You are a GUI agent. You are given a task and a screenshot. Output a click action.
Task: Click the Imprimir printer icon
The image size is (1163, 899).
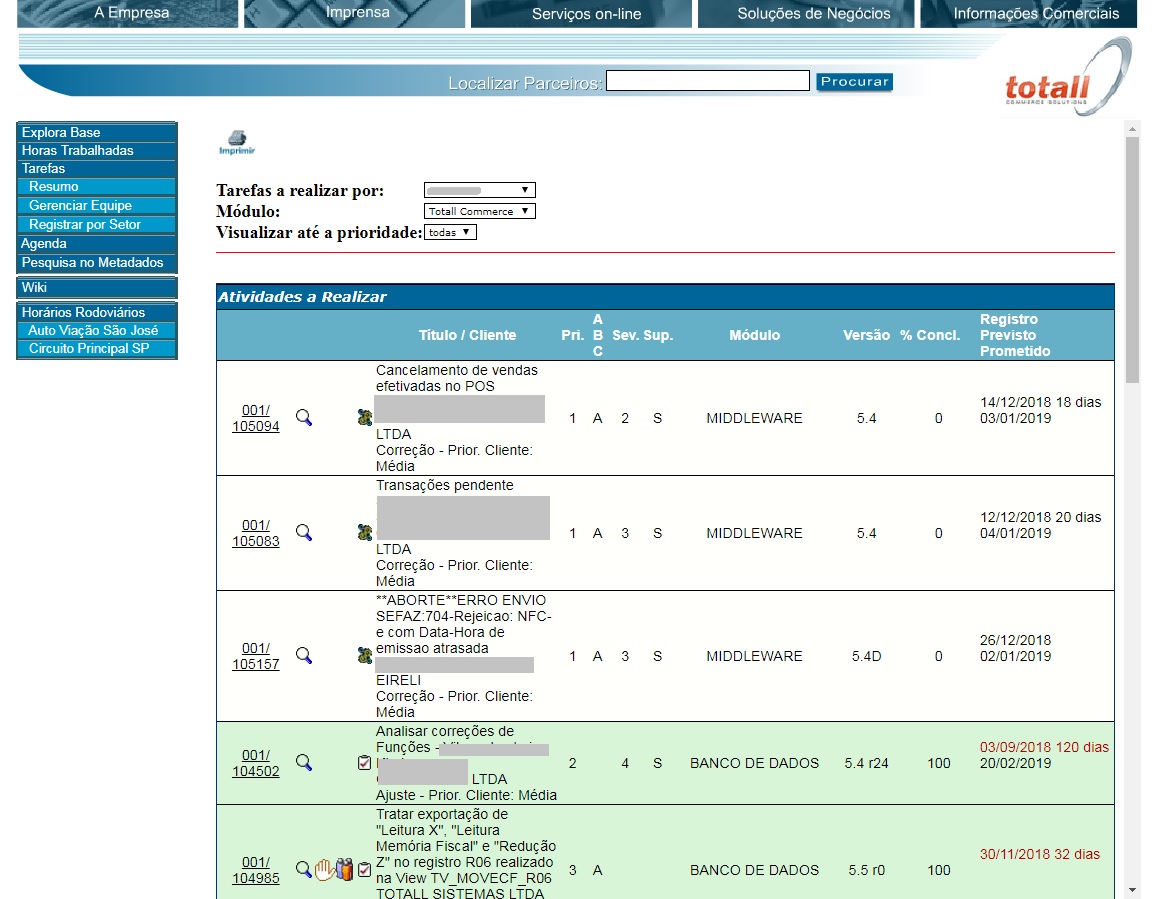237,142
